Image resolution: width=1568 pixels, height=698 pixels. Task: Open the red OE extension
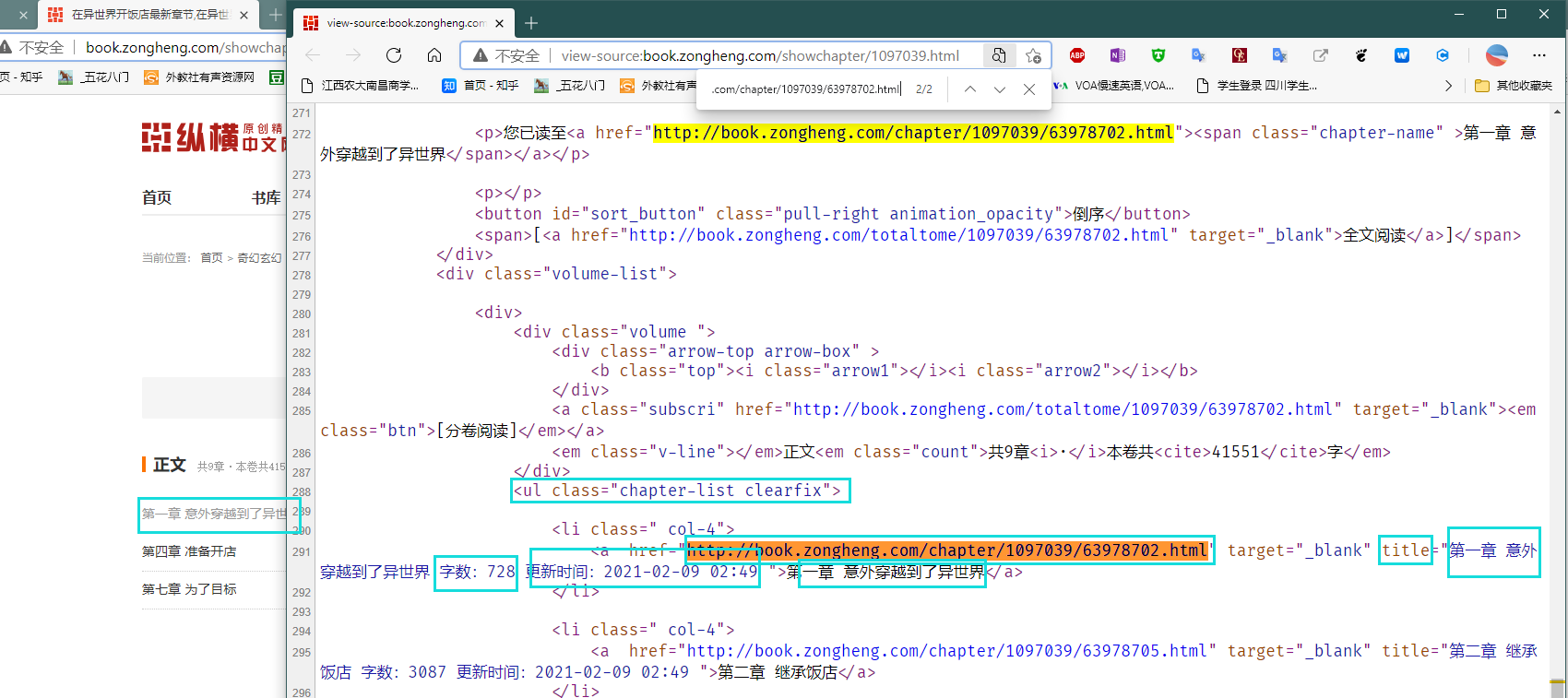pyautogui.click(x=1240, y=55)
